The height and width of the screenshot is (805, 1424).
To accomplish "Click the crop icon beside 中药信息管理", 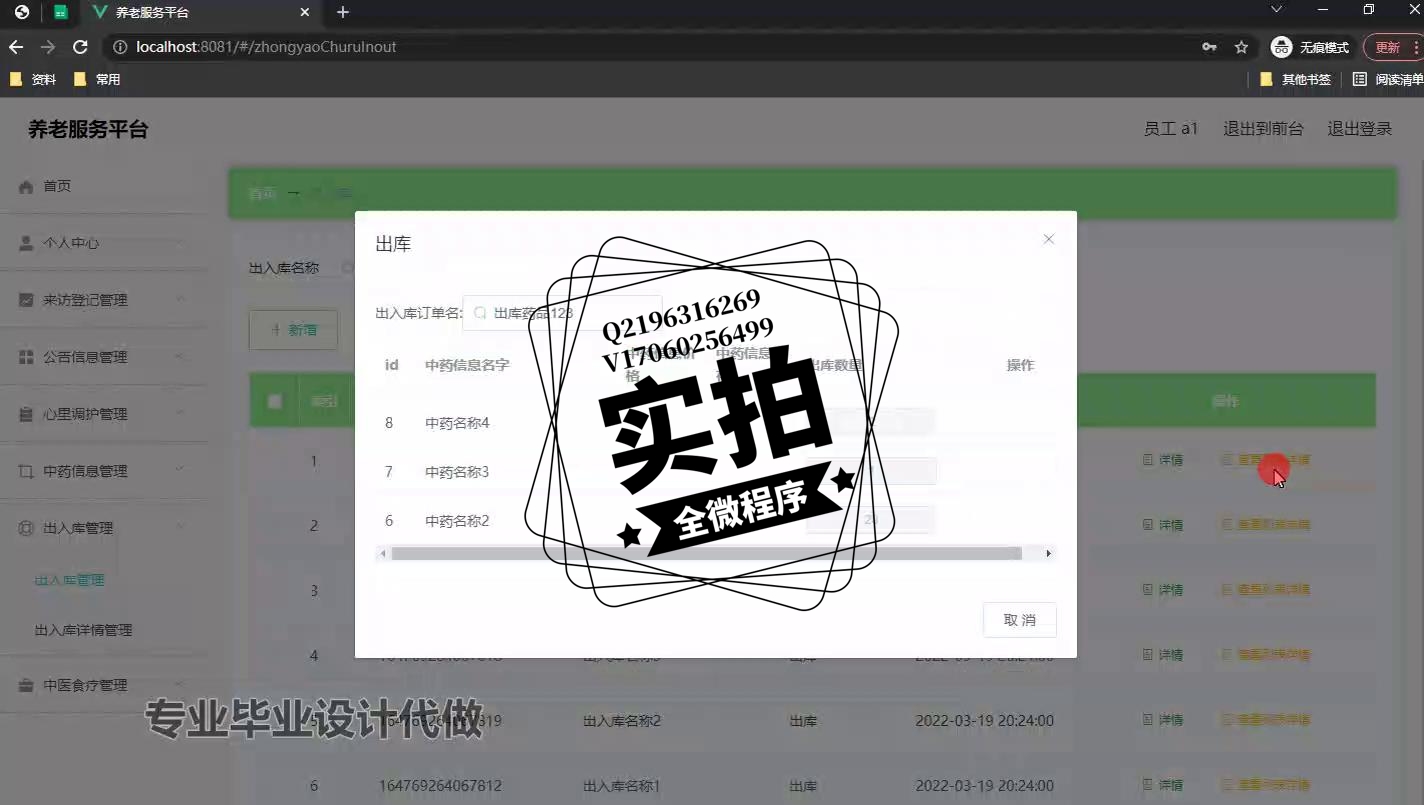I will pyautogui.click(x=26, y=471).
